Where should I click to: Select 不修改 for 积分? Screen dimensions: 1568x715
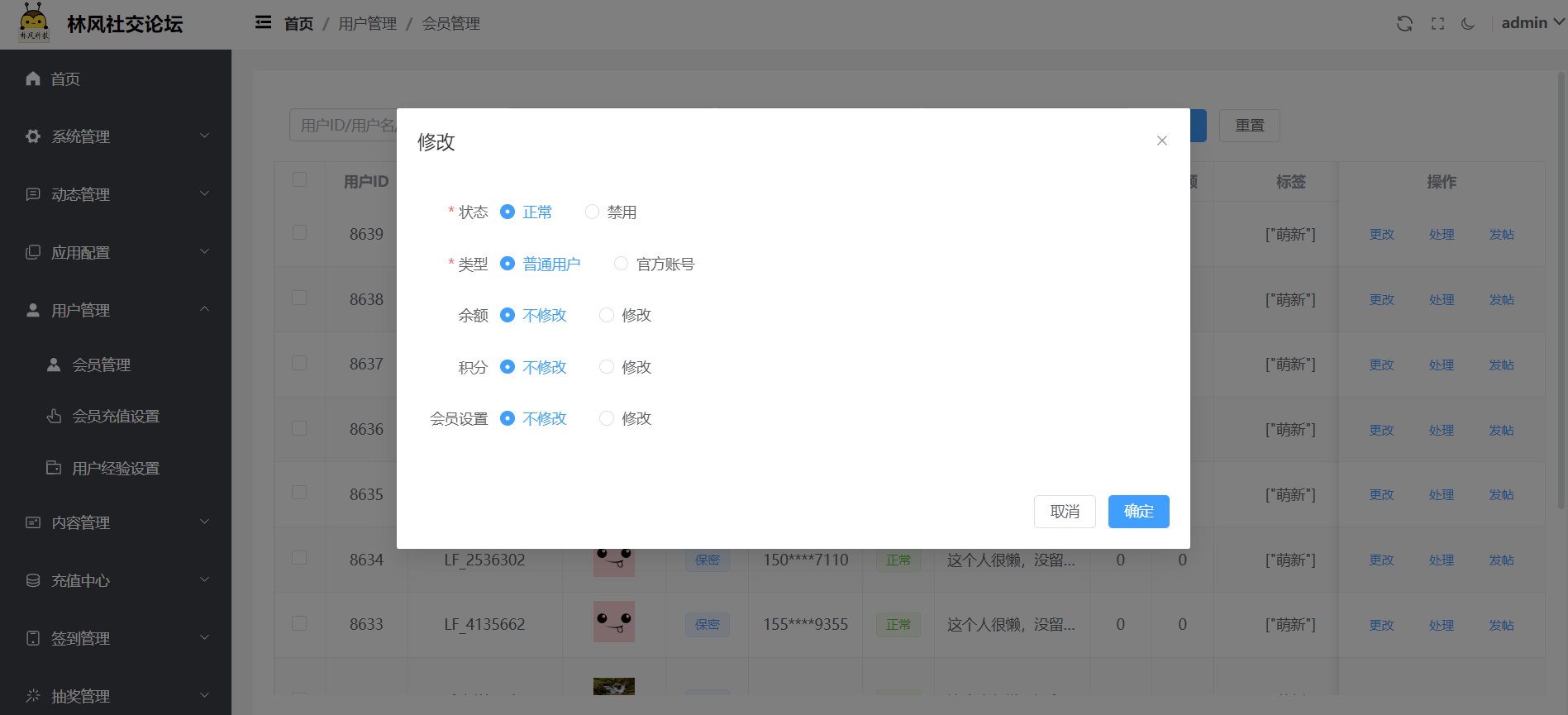point(533,367)
